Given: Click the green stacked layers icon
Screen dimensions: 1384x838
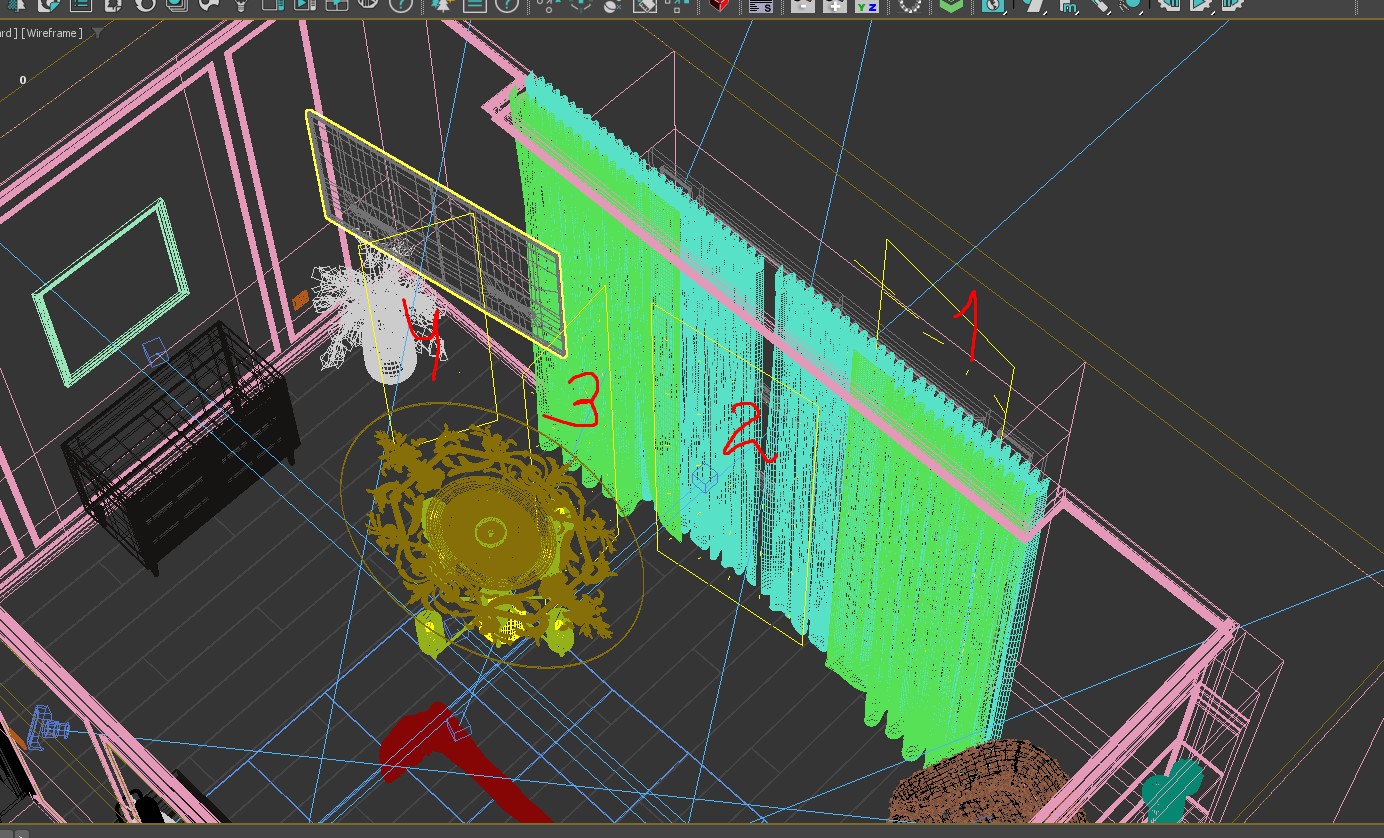Looking at the screenshot, I should [951, 5].
